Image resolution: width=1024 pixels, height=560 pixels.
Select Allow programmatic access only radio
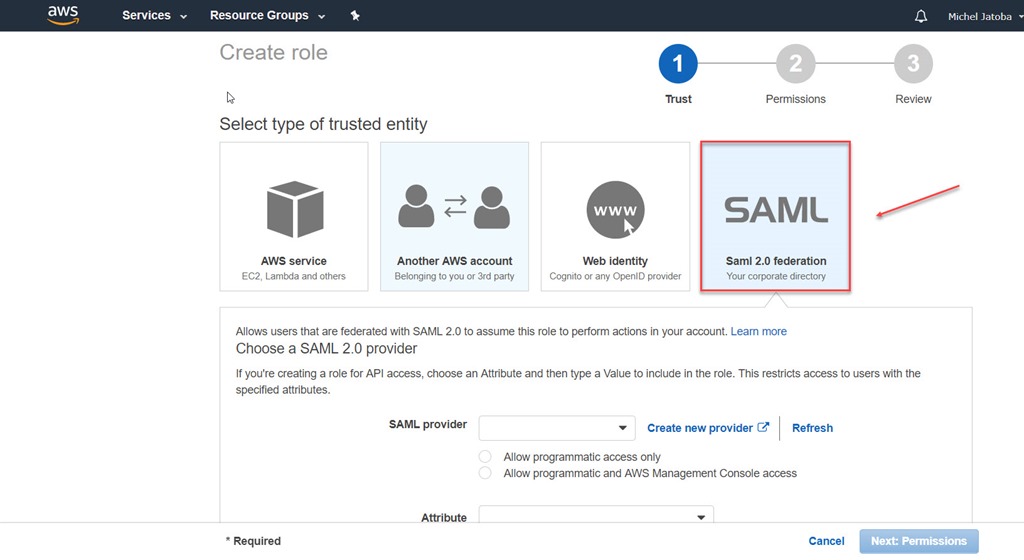485,456
